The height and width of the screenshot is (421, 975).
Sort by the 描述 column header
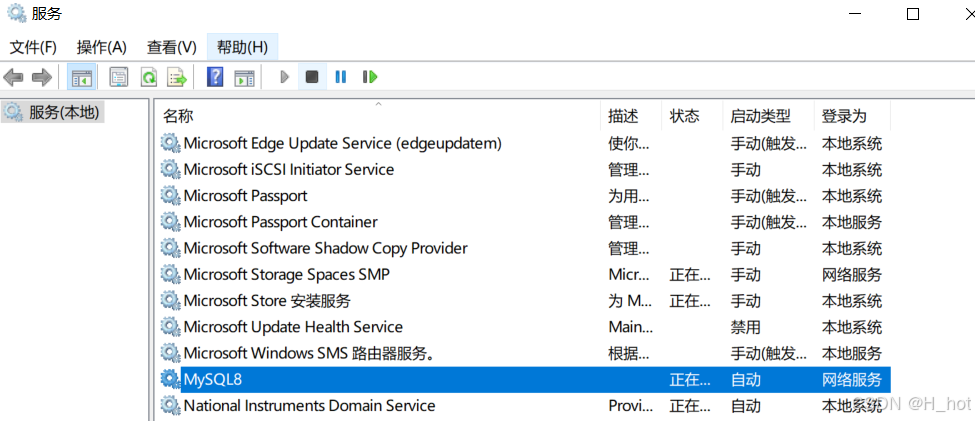tap(631, 115)
